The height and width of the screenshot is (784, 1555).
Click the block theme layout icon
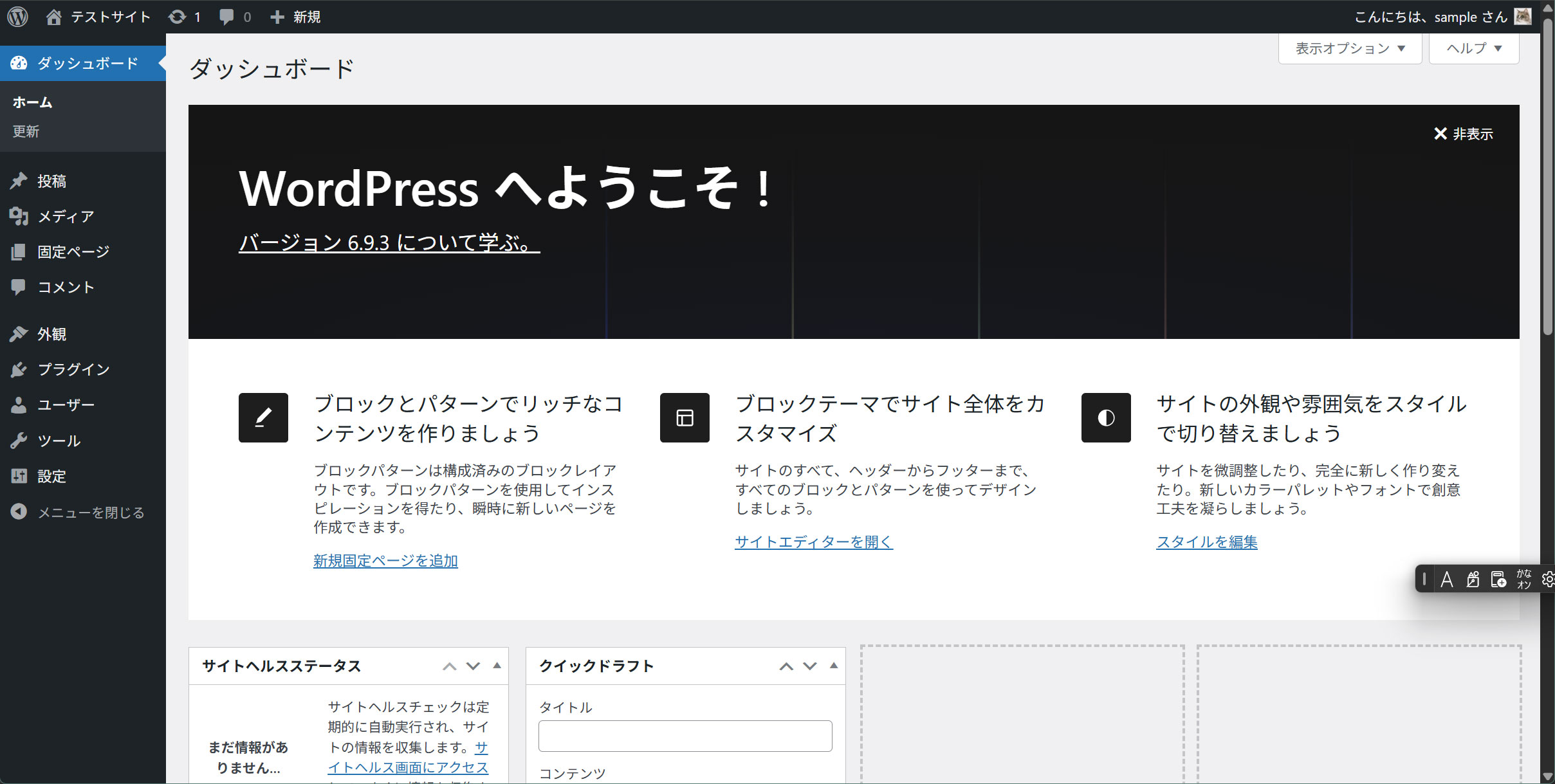[x=685, y=418]
